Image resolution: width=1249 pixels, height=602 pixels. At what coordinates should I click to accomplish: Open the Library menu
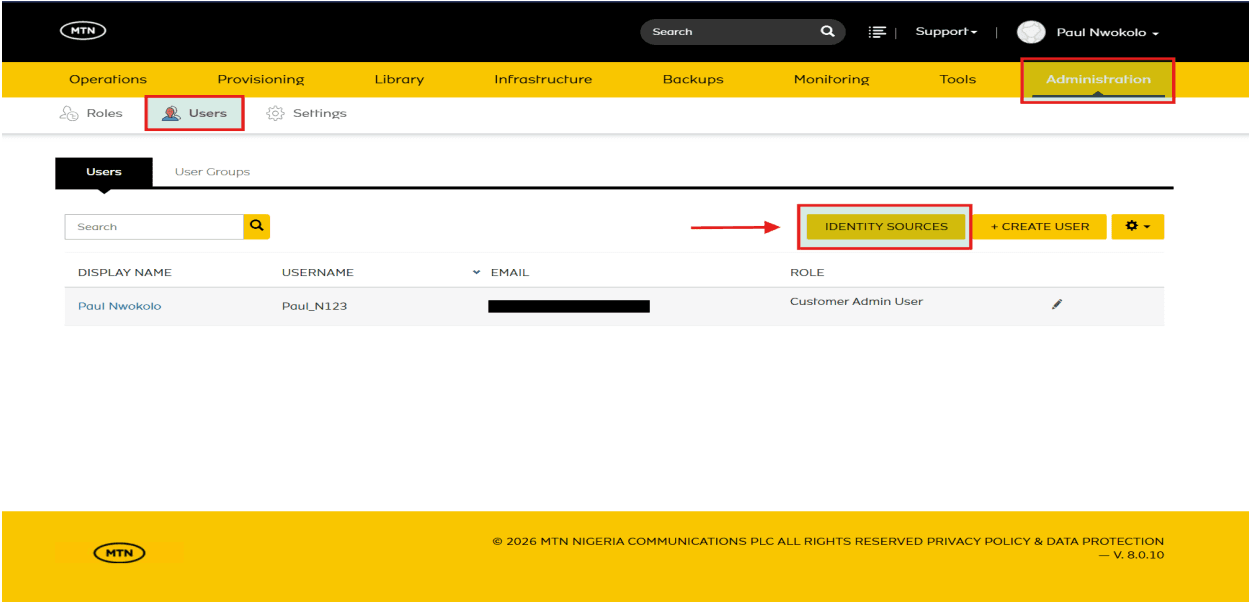(x=399, y=79)
